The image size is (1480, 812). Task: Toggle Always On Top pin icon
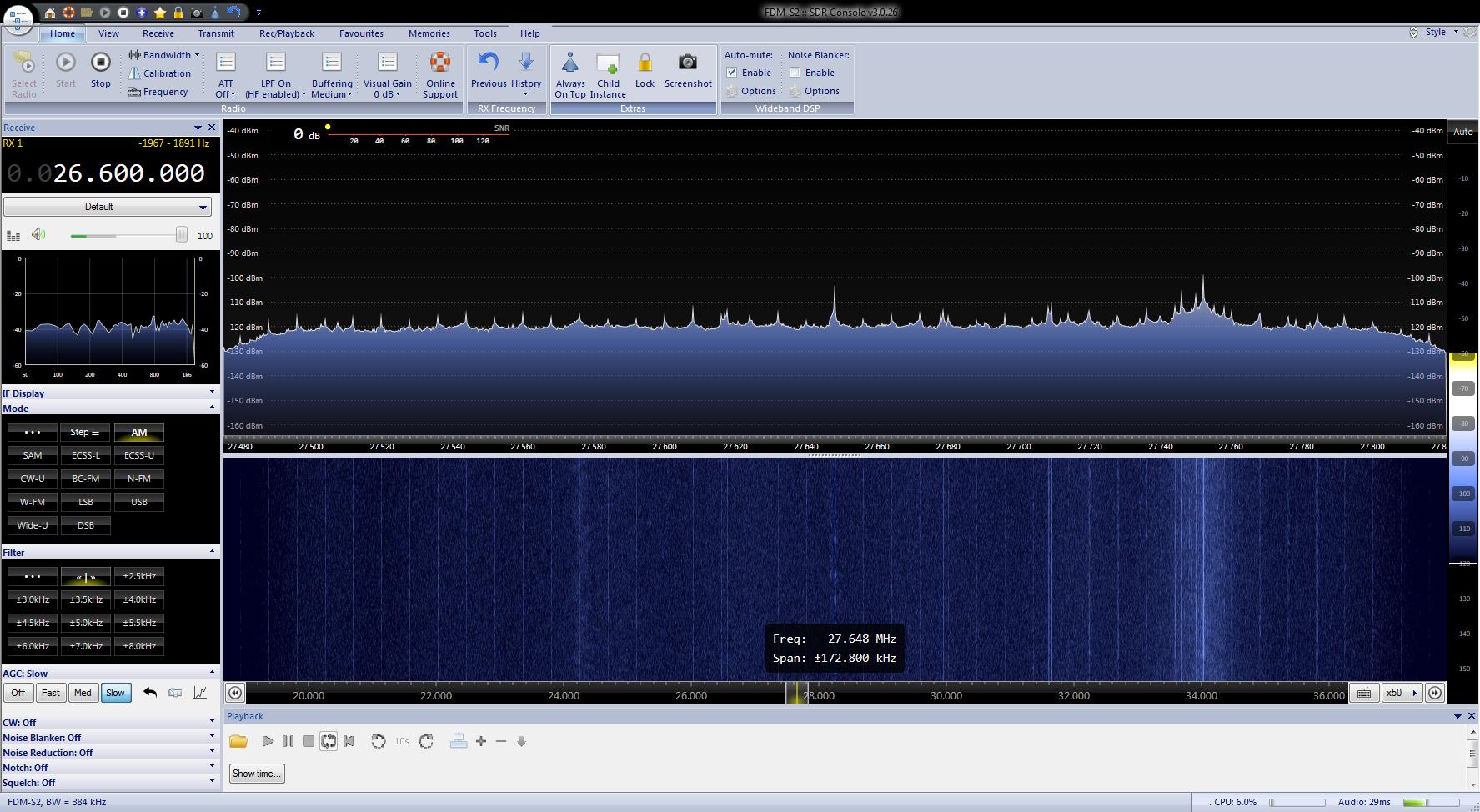click(570, 63)
